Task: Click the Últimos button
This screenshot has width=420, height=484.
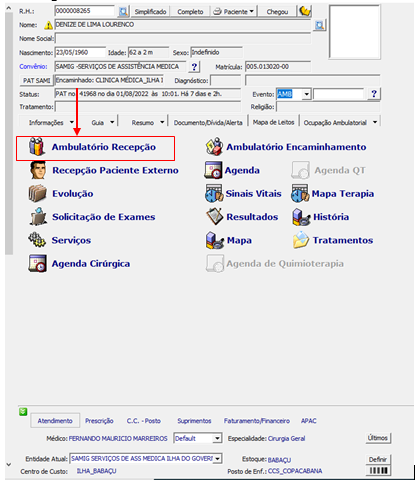Action: [378, 438]
